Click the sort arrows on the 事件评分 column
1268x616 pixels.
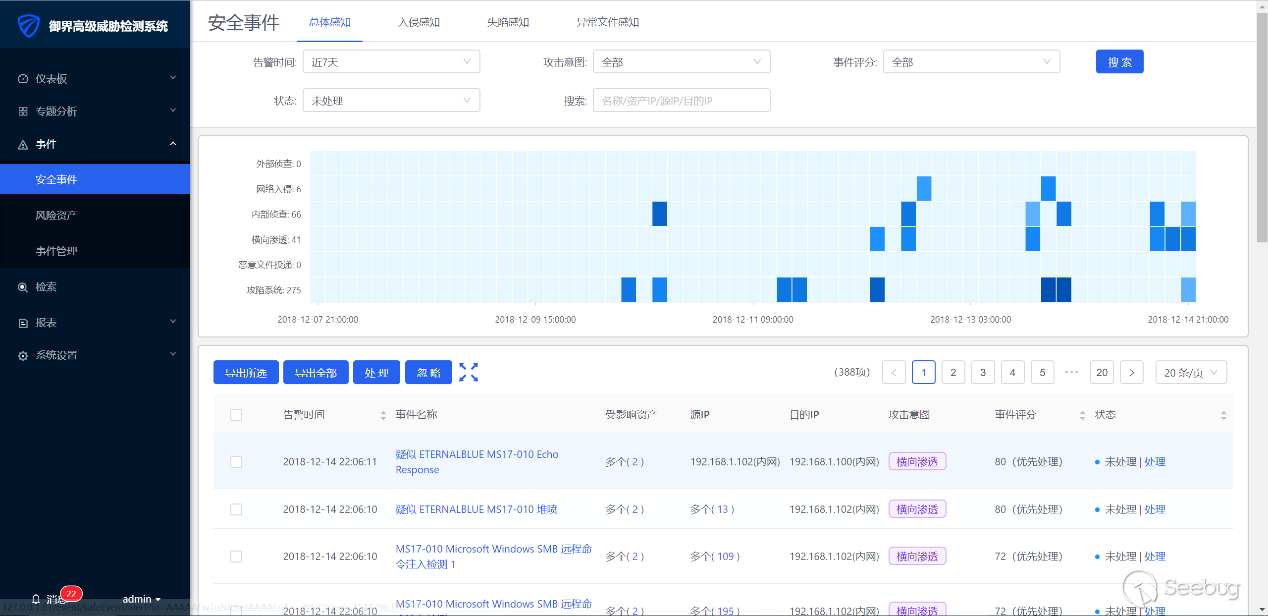[x=1083, y=415]
